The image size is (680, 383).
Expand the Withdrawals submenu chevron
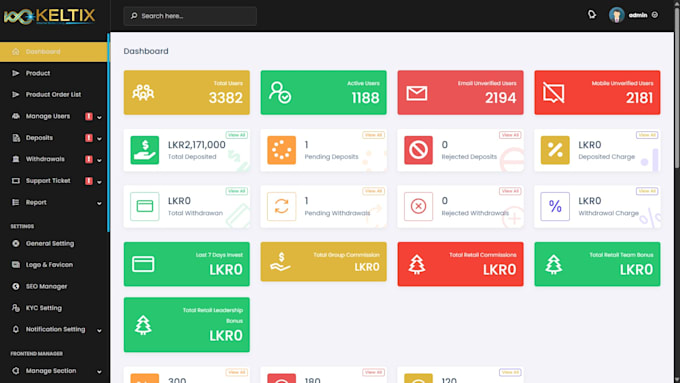pos(99,160)
